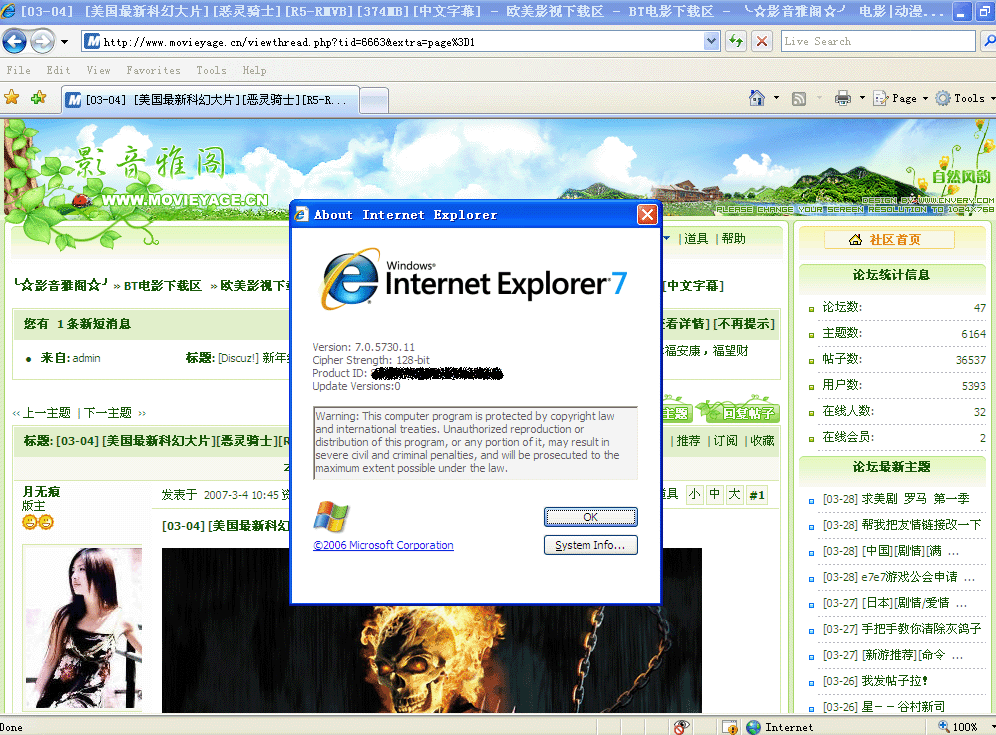Image resolution: width=996 pixels, height=735 pixels.
Task: Open the 社区首页 community home link
Action: pos(889,239)
